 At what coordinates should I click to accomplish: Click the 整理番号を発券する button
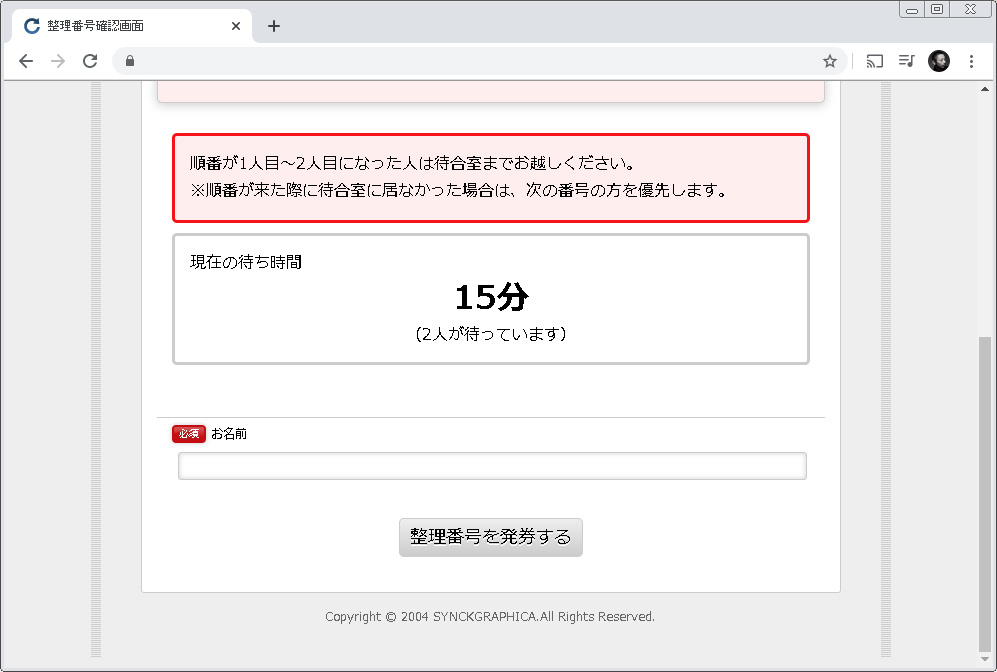[x=490, y=537]
